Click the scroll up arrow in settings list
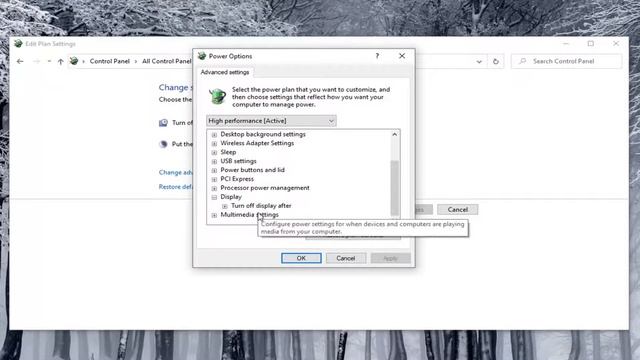The image size is (640, 360). [x=394, y=135]
